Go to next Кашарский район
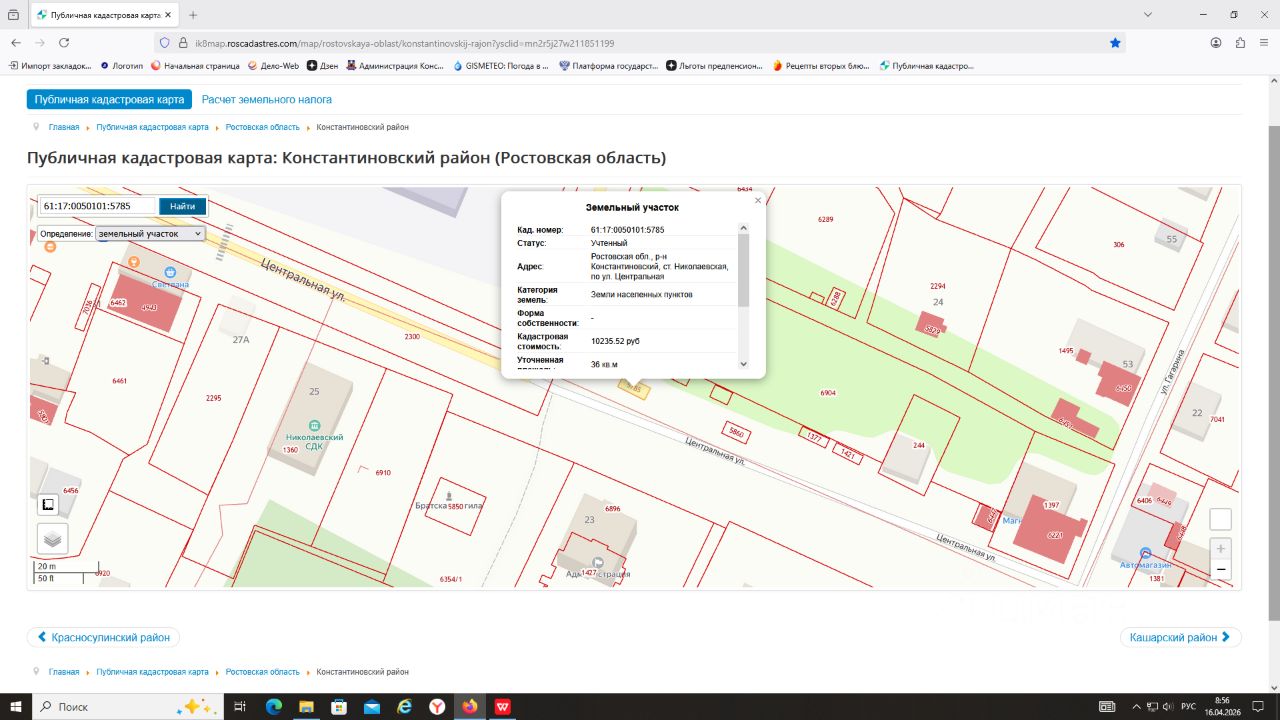 tap(1182, 637)
